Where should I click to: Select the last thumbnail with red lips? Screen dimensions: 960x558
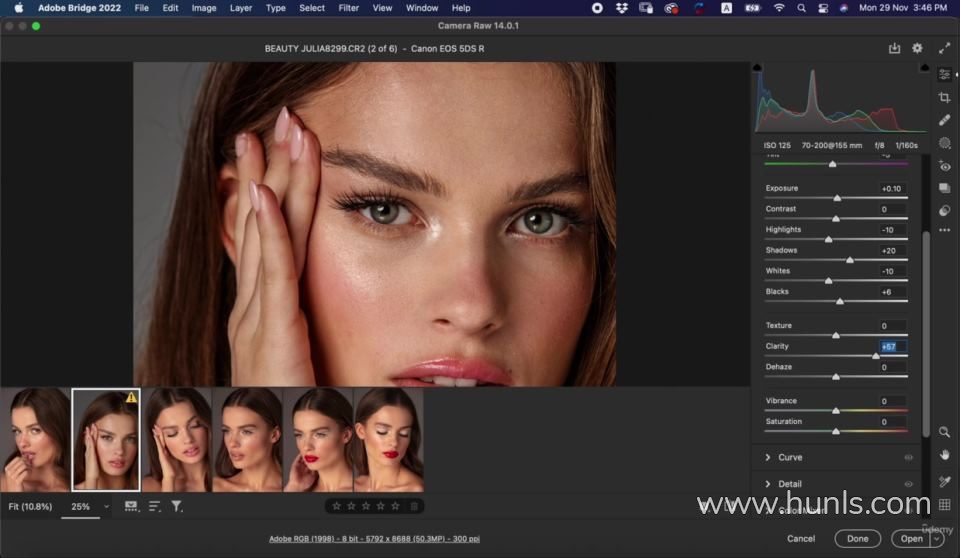click(388, 439)
